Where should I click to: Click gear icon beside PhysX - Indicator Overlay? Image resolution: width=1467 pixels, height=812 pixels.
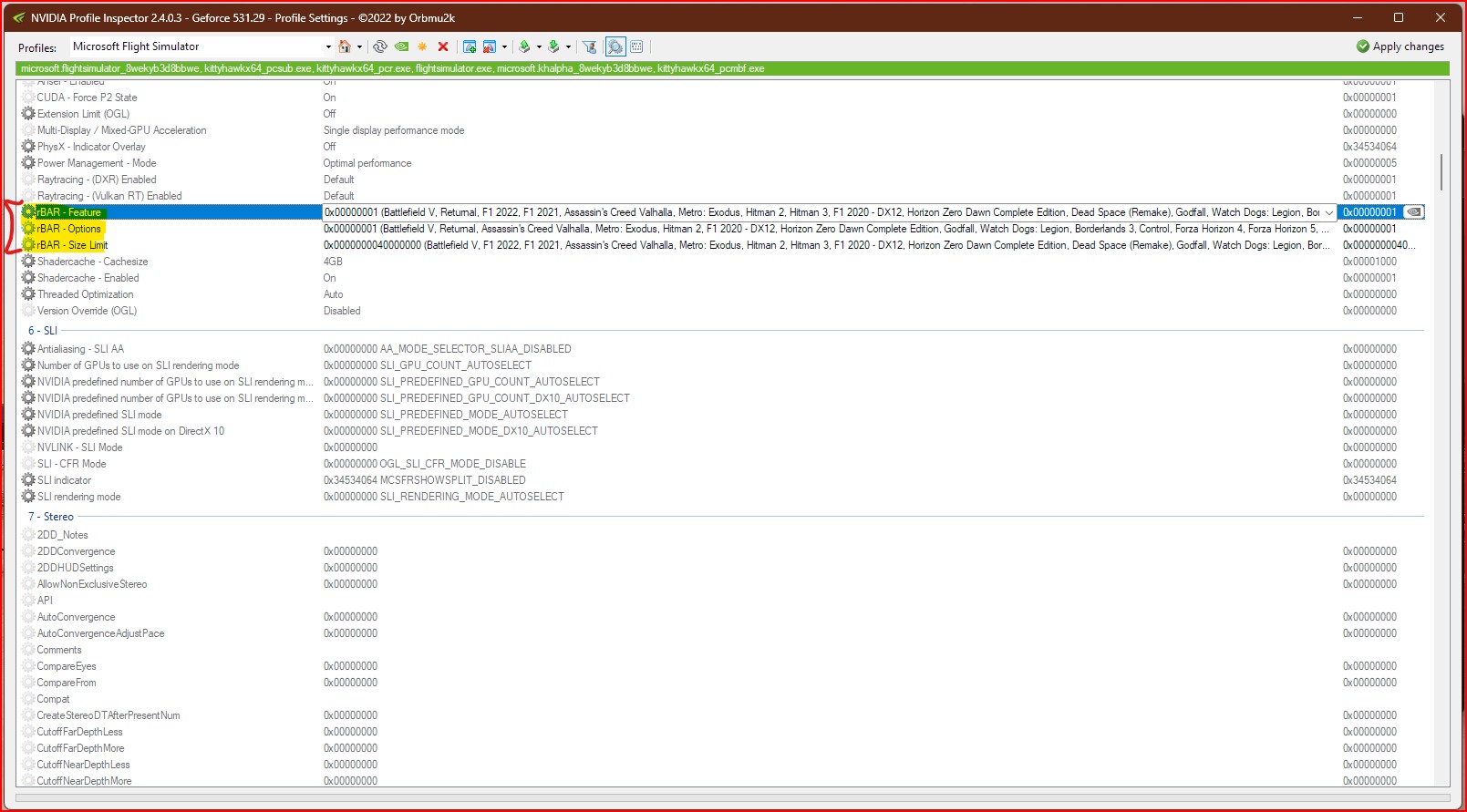28,147
